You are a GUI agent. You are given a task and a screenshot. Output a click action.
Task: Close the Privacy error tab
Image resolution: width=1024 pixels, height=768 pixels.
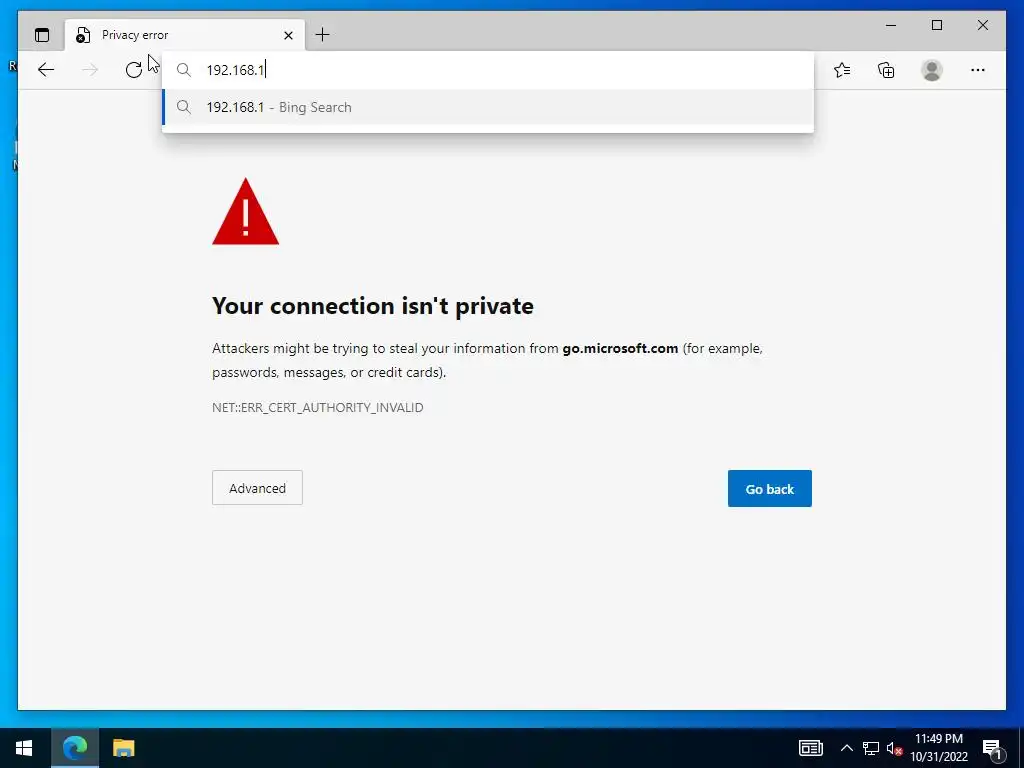[288, 35]
